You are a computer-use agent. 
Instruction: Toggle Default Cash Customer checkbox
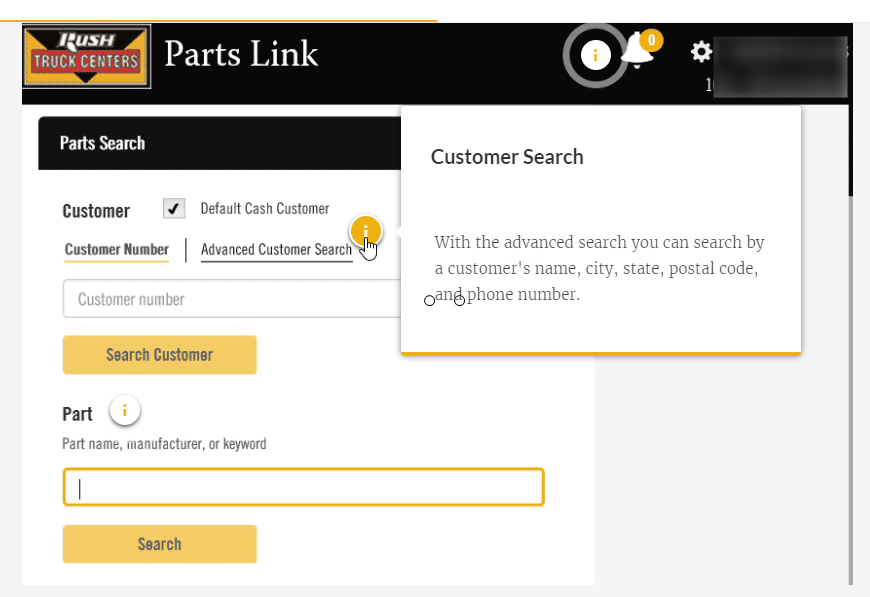click(x=174, y=209)
